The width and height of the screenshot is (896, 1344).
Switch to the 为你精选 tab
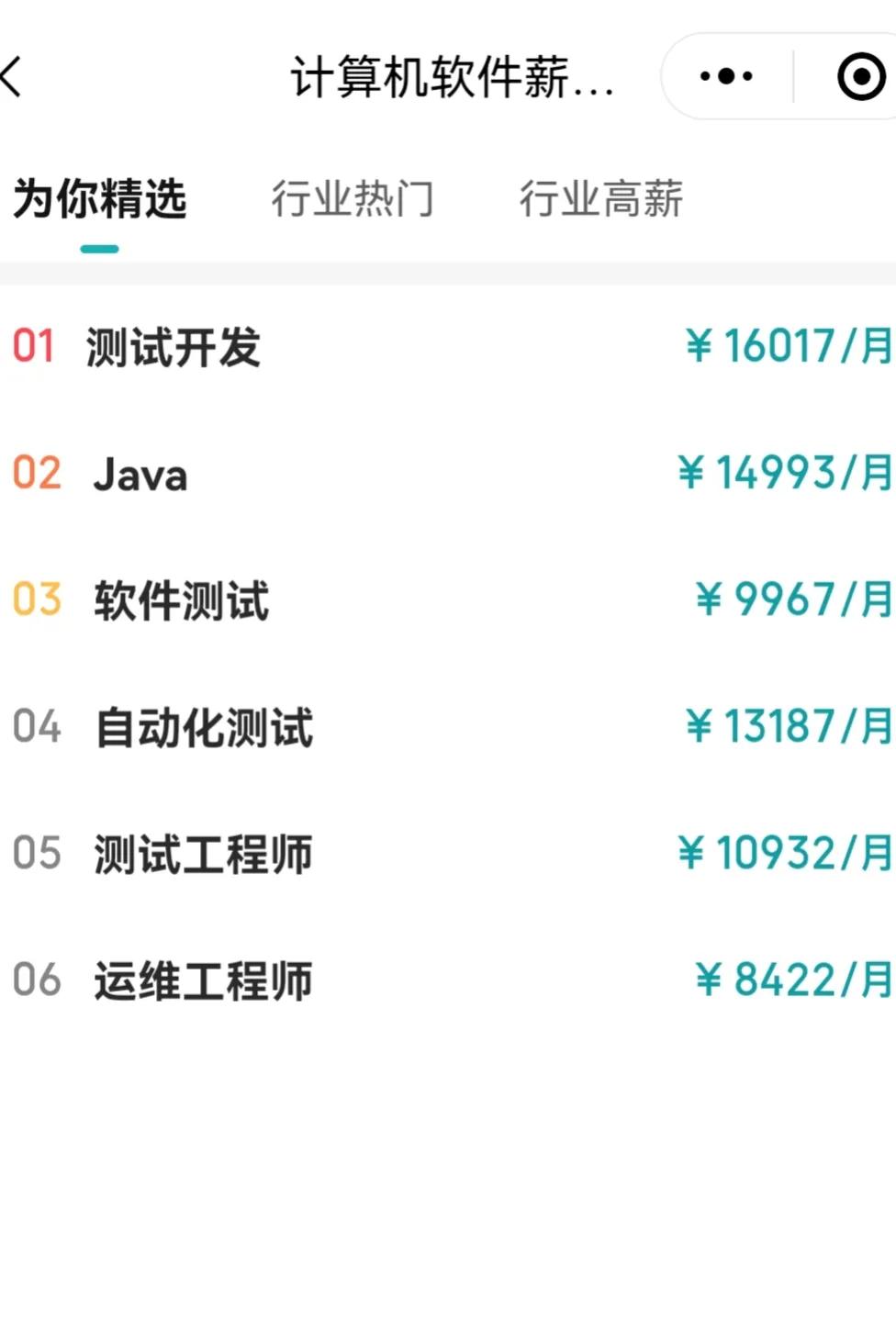click(99, 199)
